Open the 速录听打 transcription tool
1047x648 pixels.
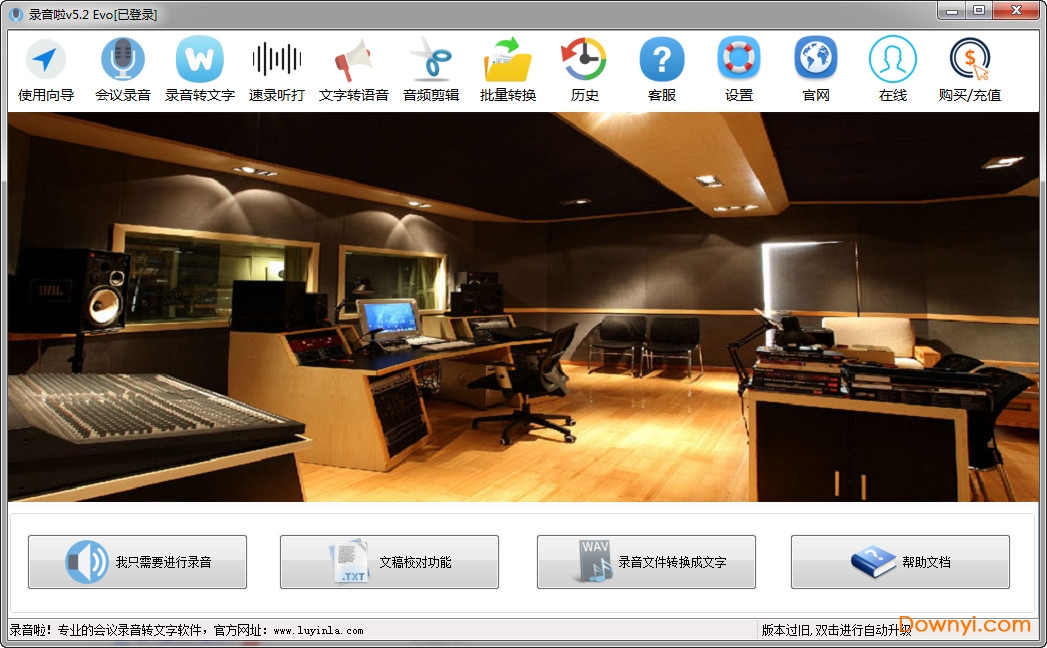(x=276, y=68)
